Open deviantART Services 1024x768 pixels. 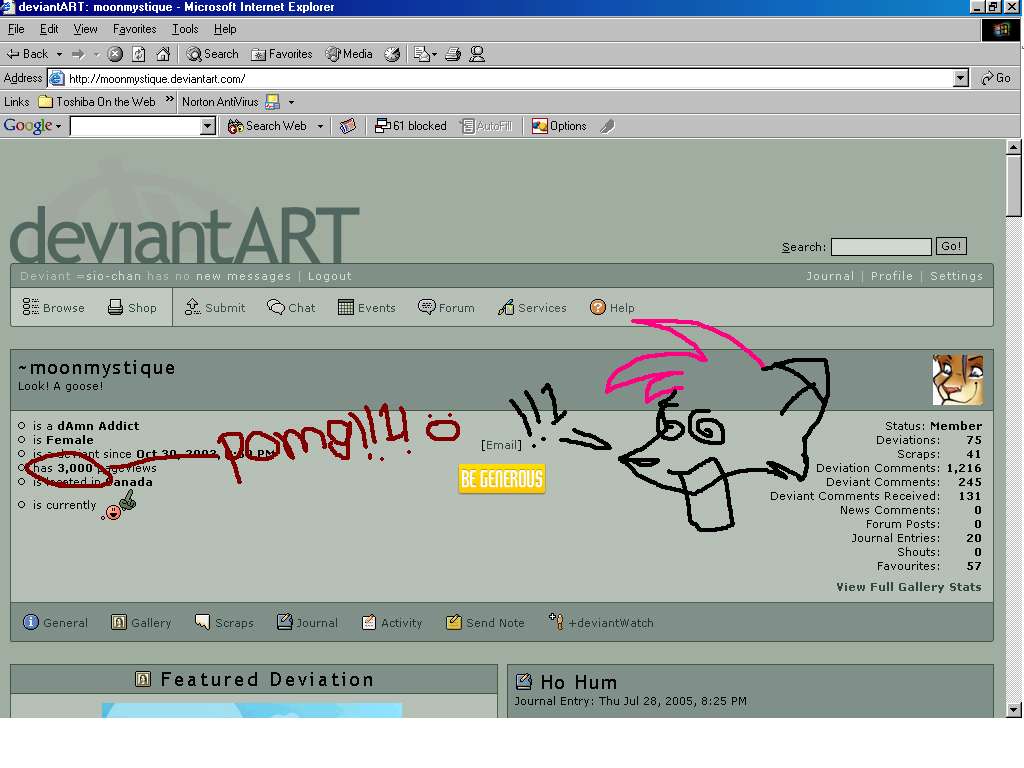coord(532,308)
